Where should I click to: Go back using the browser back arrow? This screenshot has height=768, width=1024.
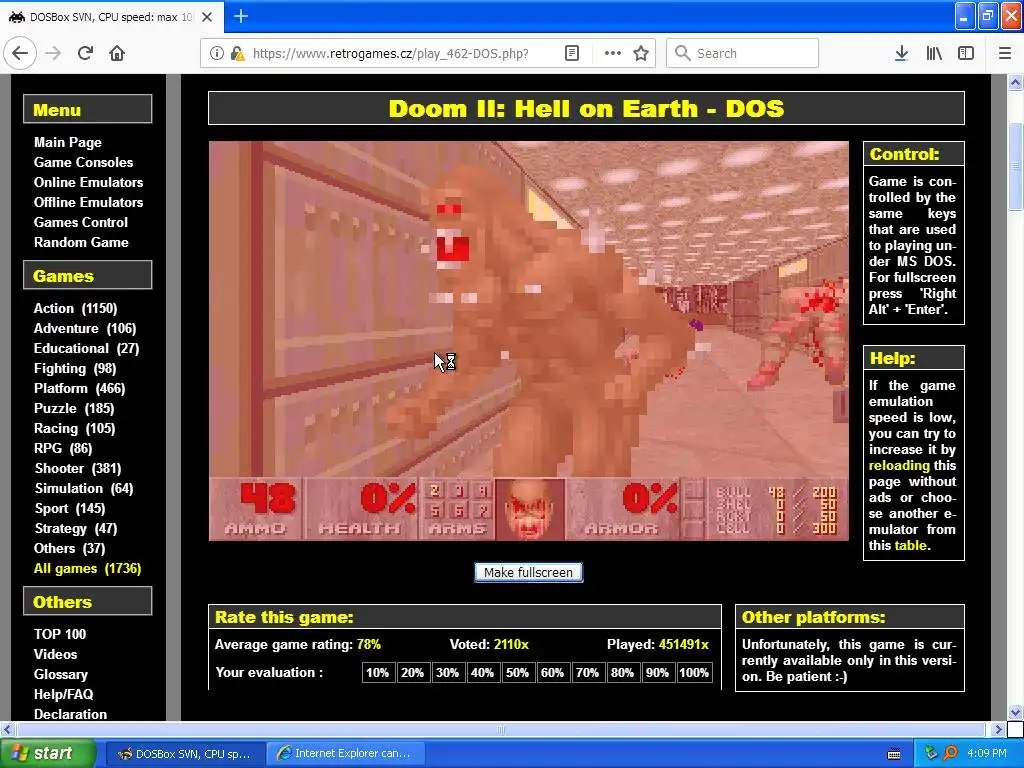(20, 53)
